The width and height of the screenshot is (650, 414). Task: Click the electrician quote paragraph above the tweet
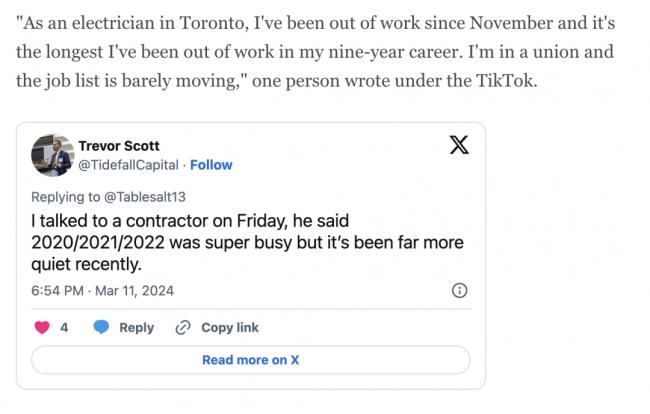pos(315,52)
